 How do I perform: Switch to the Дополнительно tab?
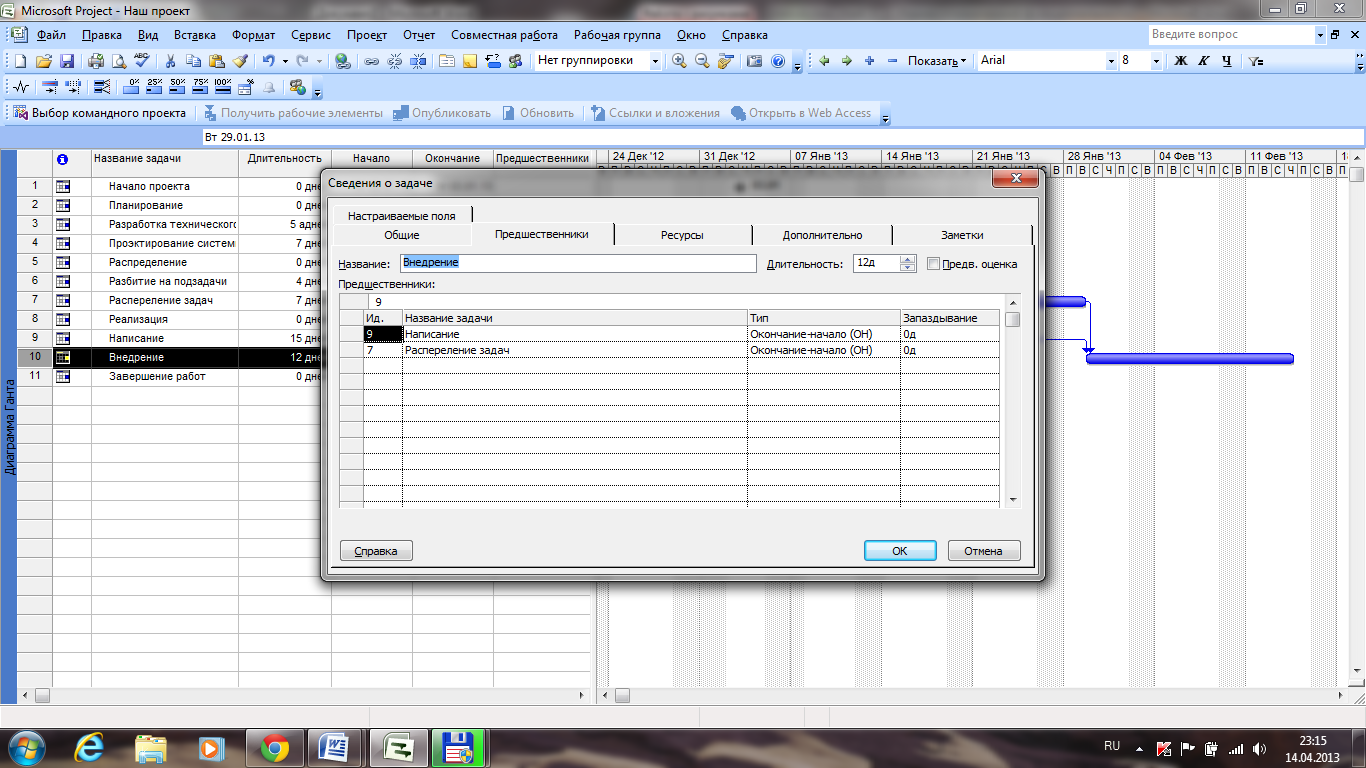click(822, 235)
